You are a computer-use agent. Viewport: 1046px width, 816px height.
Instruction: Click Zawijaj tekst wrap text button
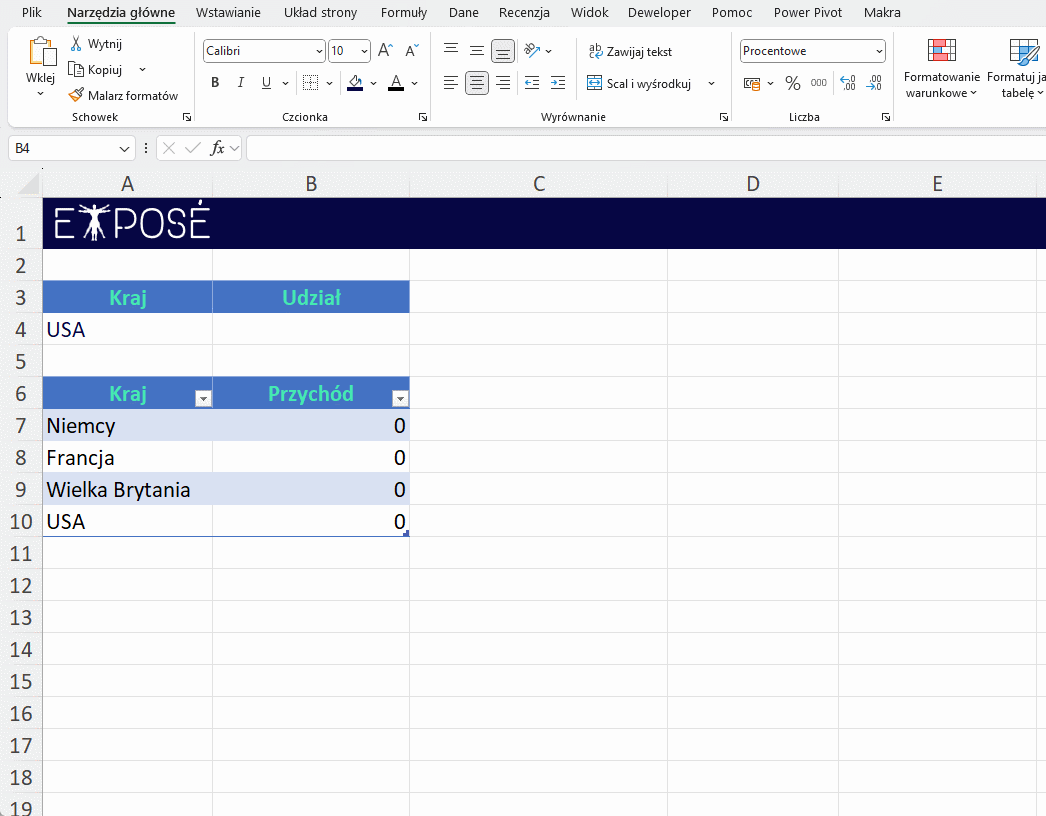[630, 51]
